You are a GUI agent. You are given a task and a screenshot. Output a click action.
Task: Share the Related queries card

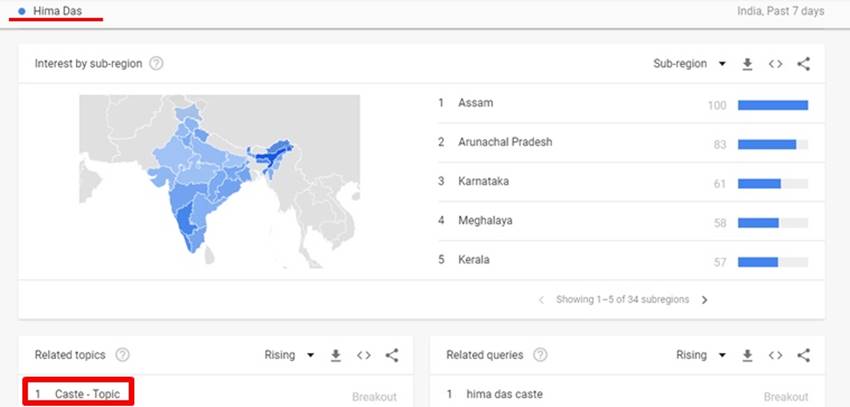pos(803,355)
